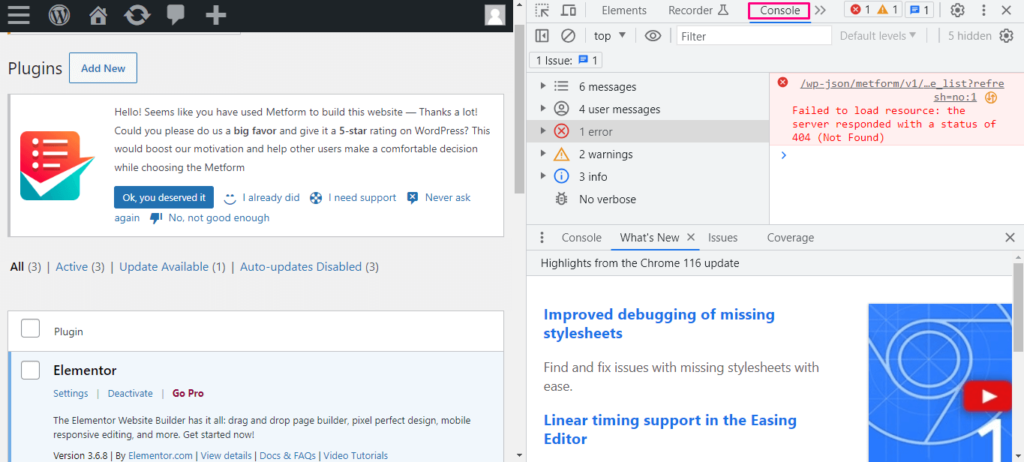Click the eye live expression icon
The height and width of the screenshot is (462, 1024).
(x=653, y=36)
